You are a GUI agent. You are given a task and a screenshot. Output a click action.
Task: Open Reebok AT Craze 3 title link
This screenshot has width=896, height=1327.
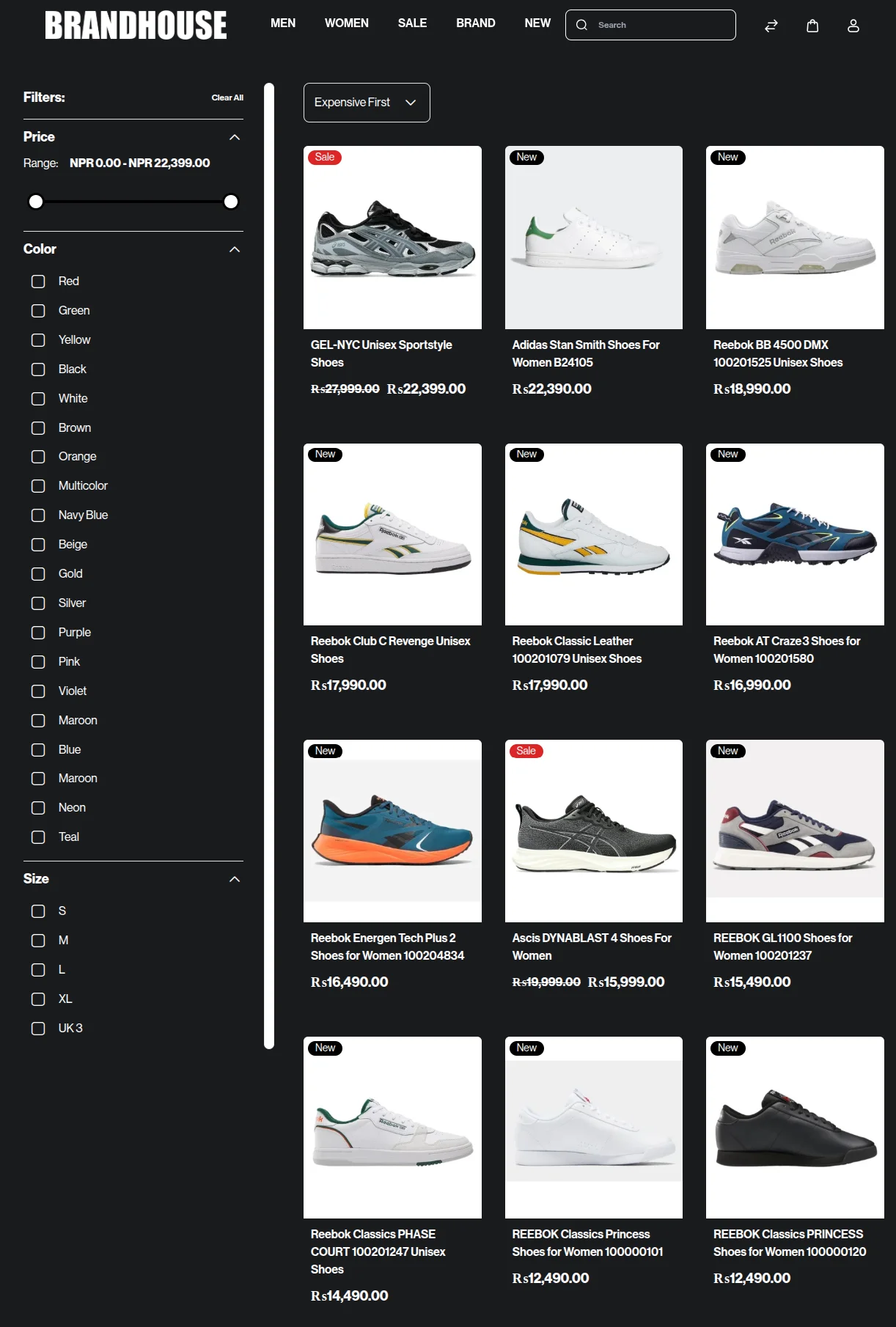coord(787,650)
